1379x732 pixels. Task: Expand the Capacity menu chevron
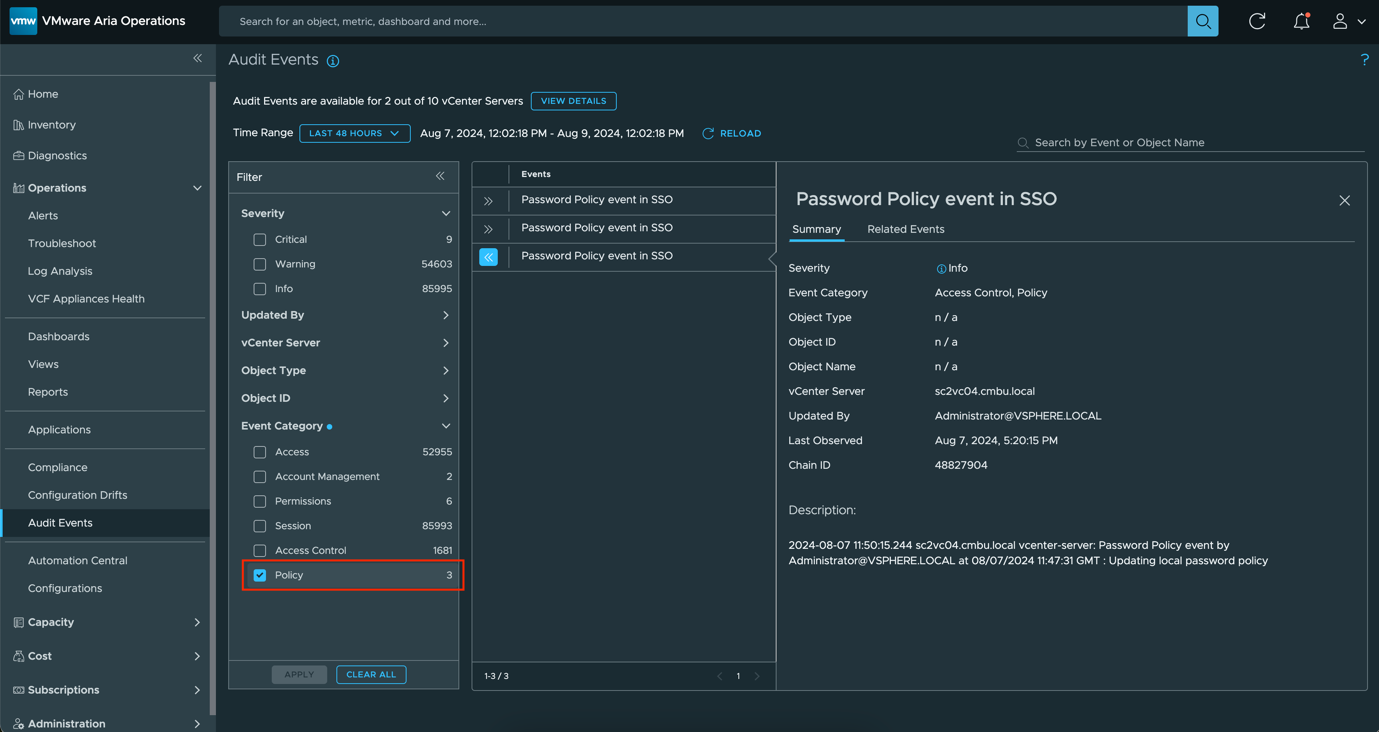coord(197,622)
